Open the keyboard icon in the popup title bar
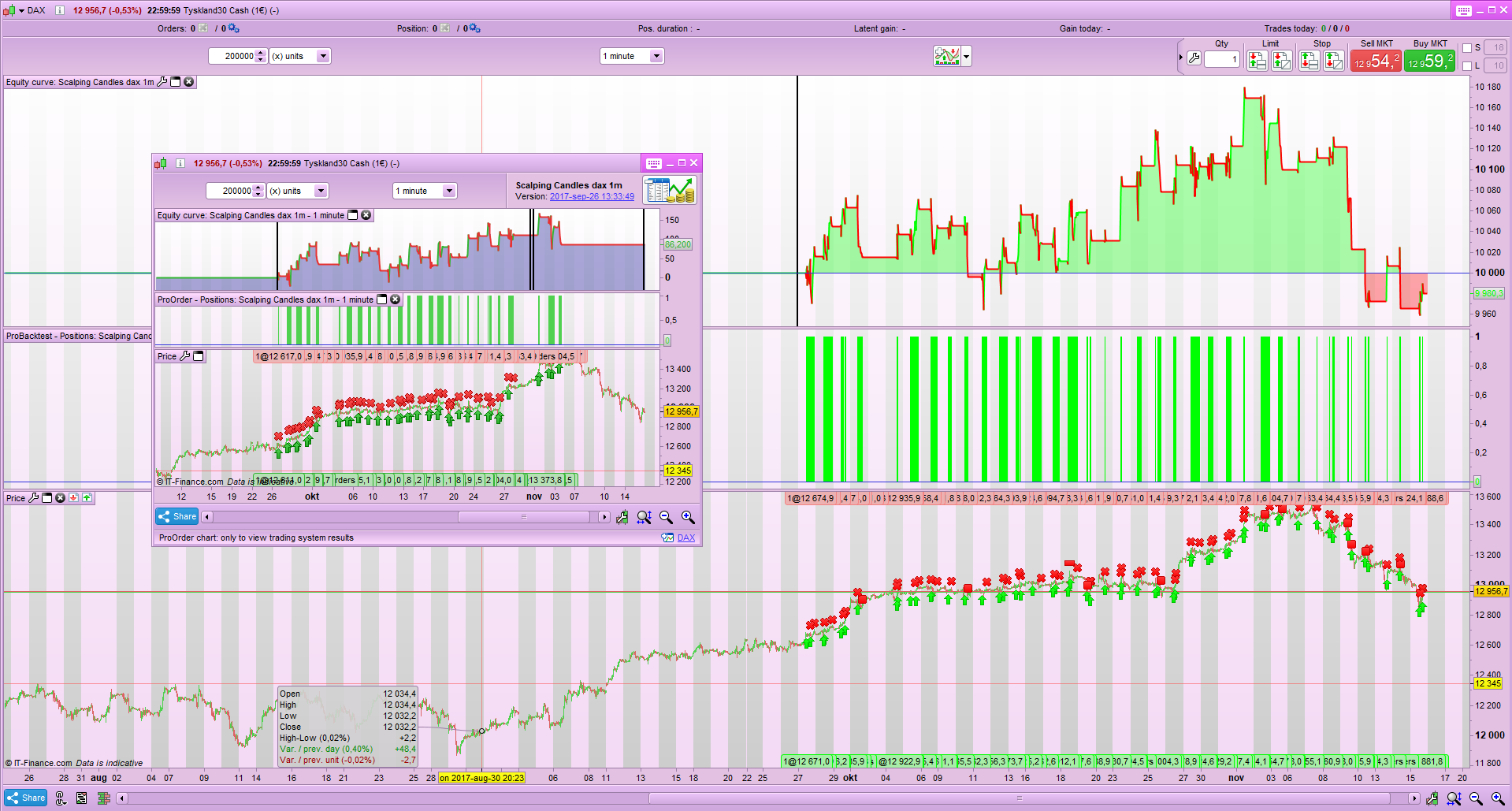Viewport: 1512px width, 811px height. coord(654,163)
